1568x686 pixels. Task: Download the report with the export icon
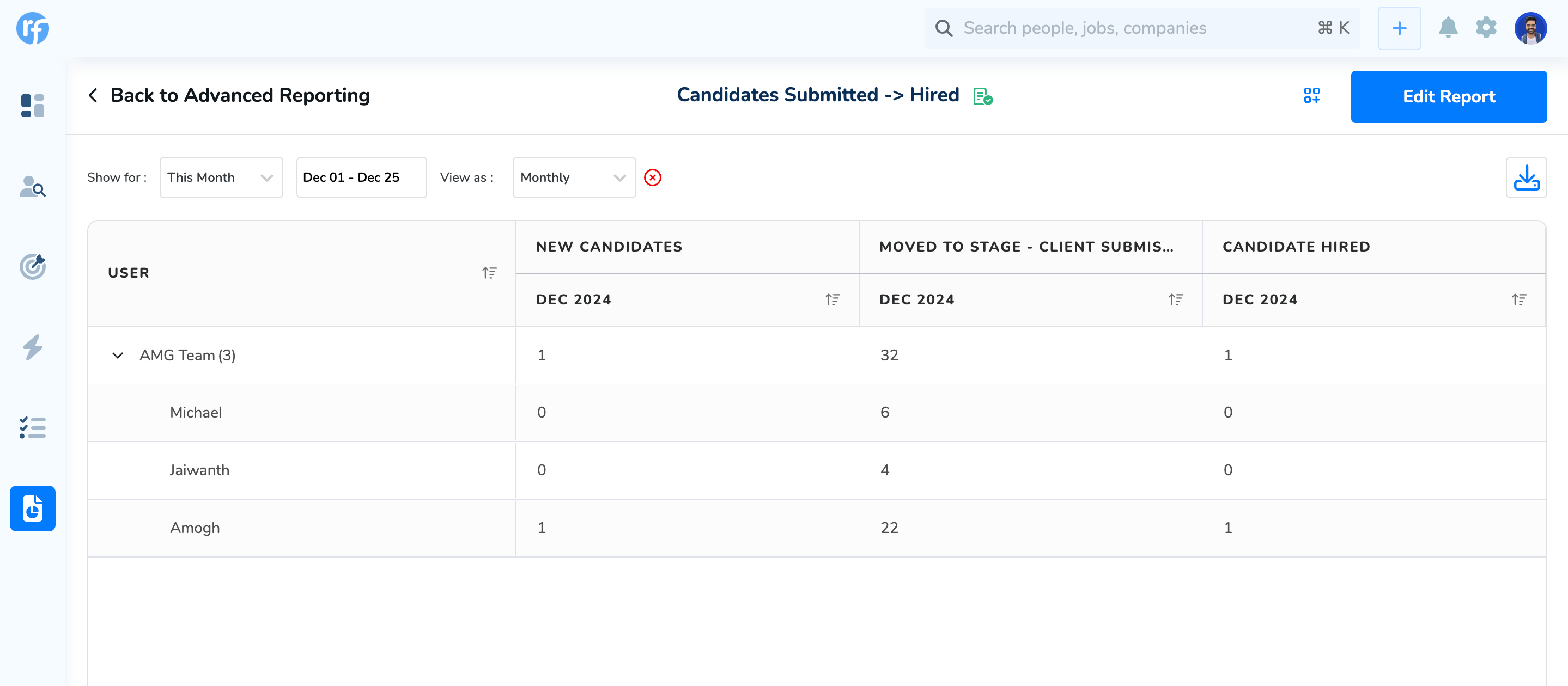[x=1526, y=177]
